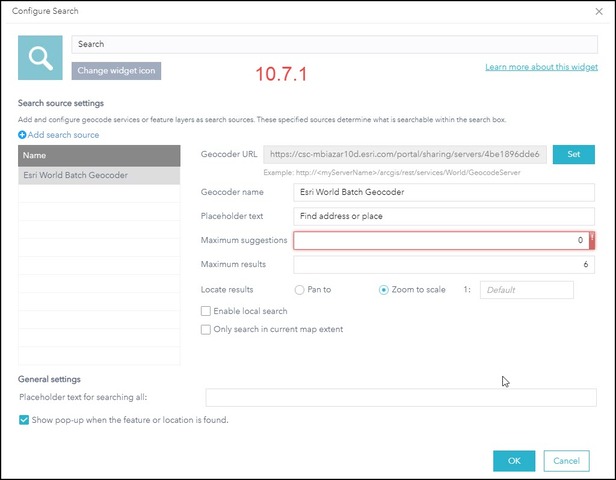616x480 pixels.
Task: Select the Pan to radio option
Action: [x=299, y=290]
